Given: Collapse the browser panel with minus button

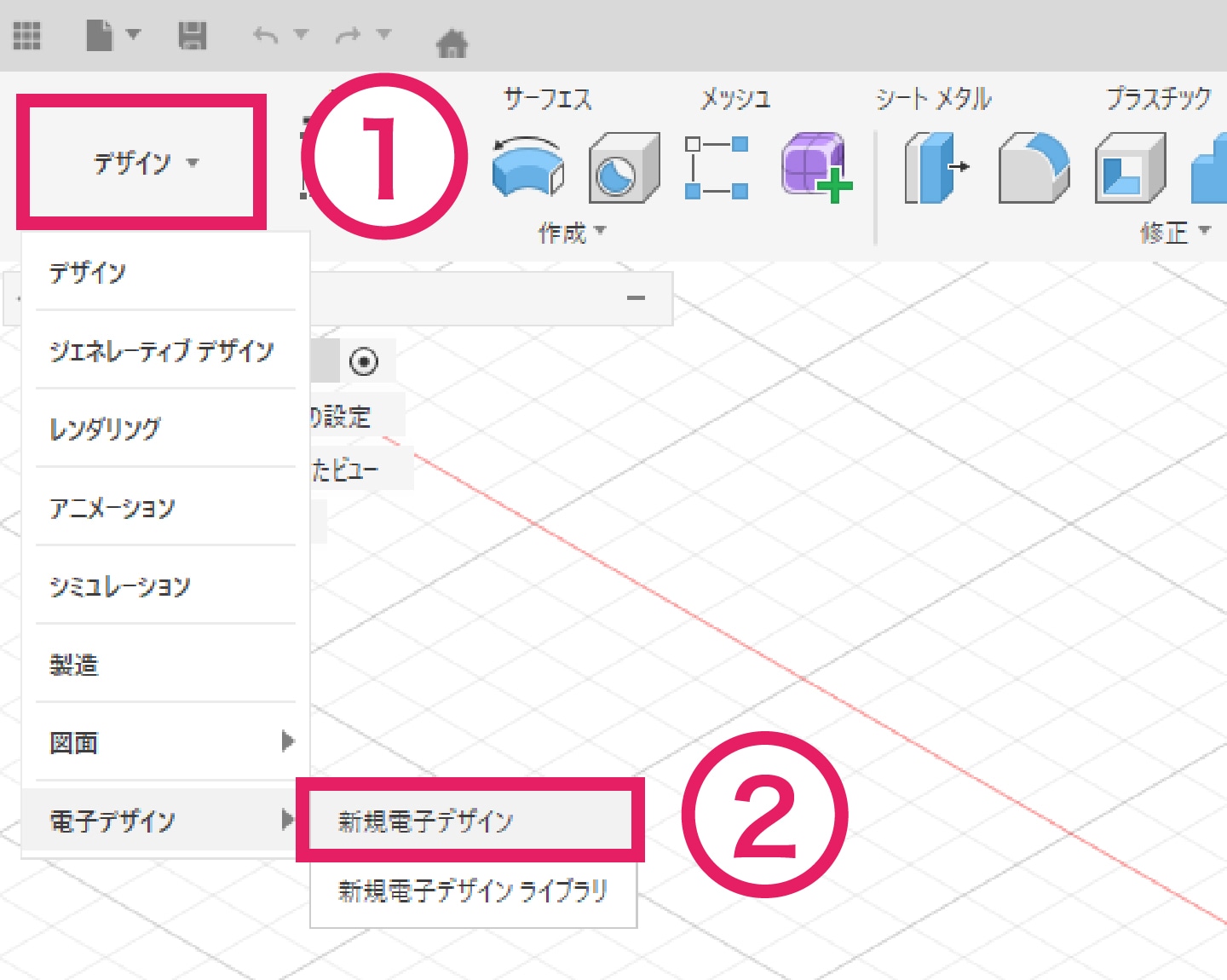Looking at the screenshot, I should point(636,298).
